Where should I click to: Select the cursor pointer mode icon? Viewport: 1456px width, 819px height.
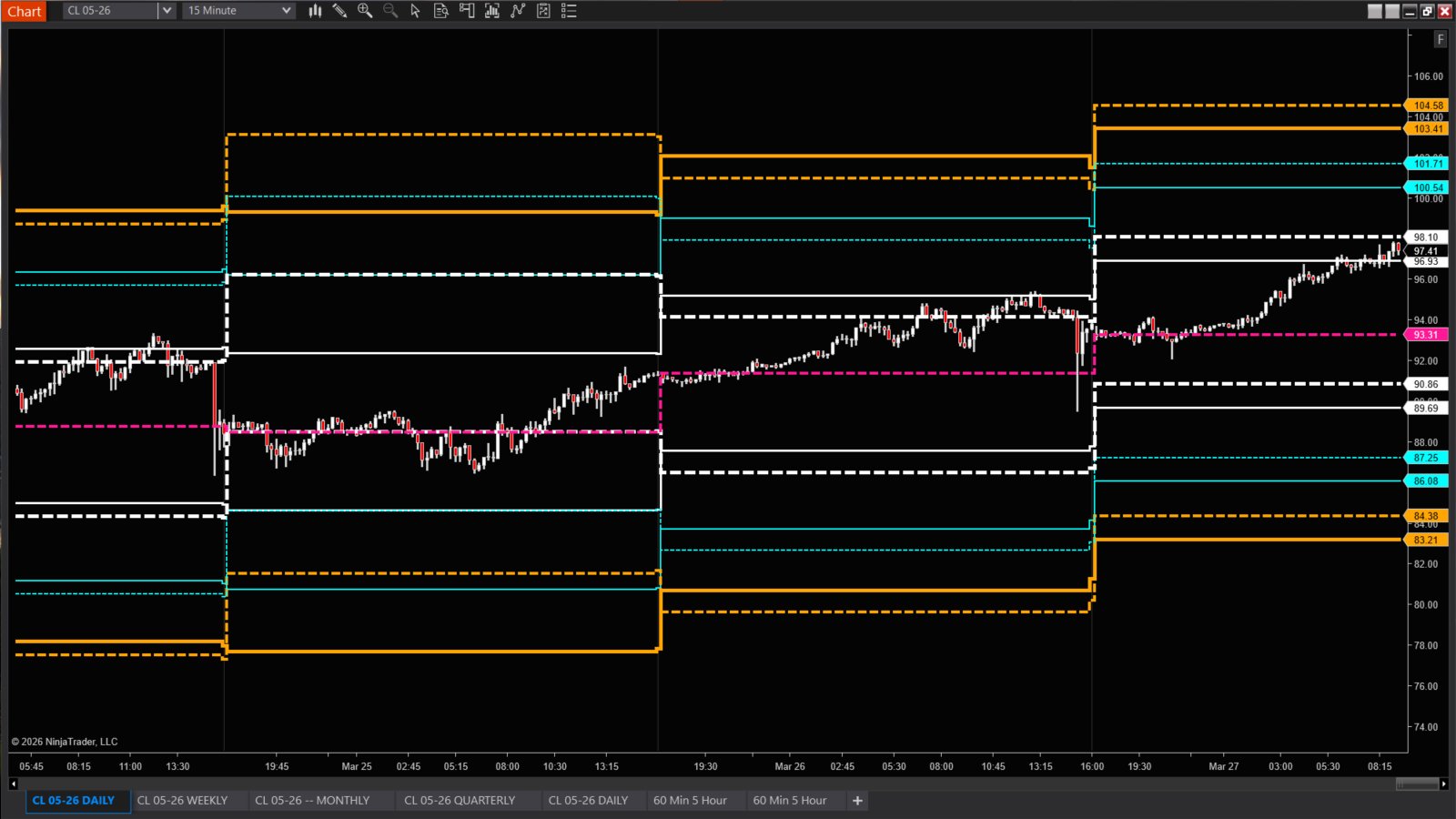pos(415,11)
